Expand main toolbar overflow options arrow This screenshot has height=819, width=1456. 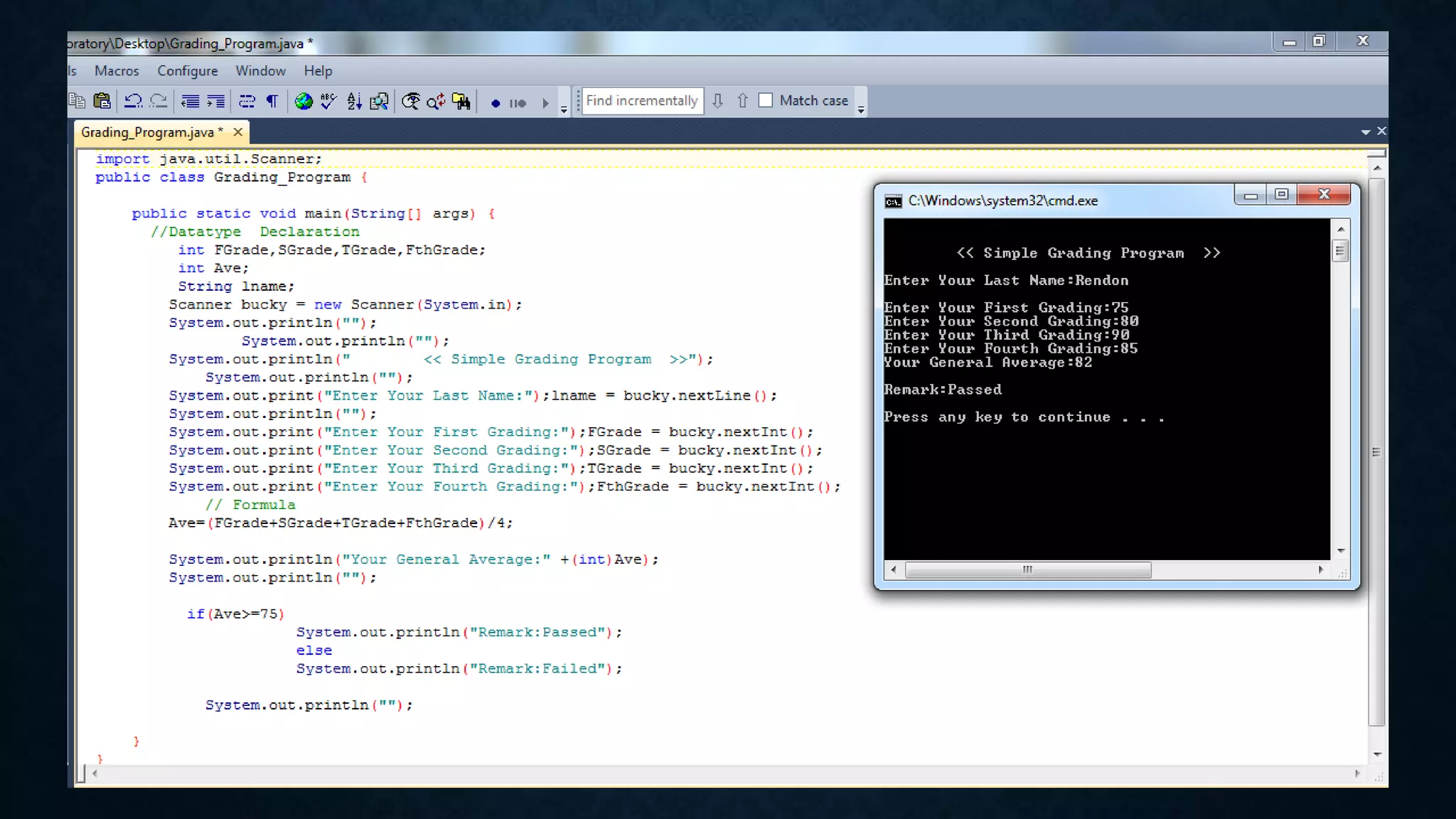[x=564, y=109]
